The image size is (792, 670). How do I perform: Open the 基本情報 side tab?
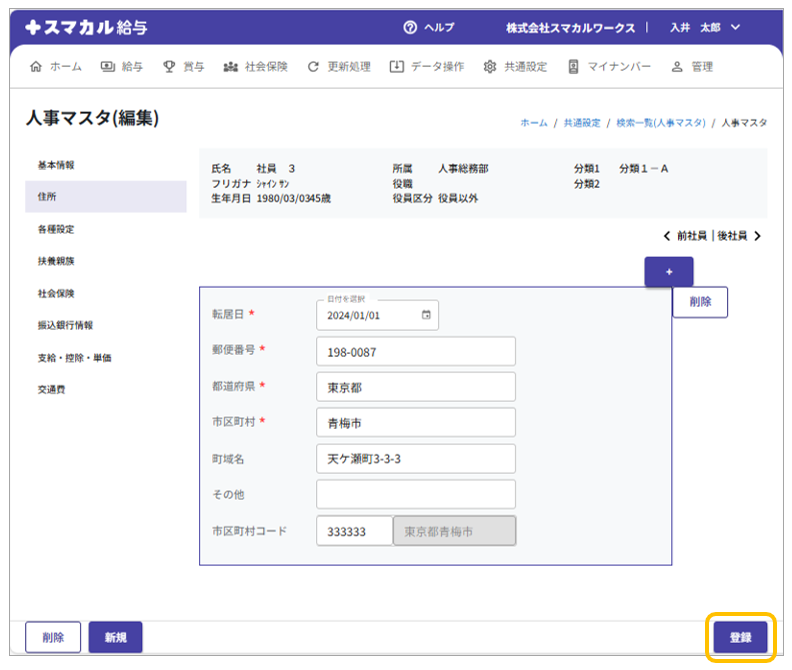[x=56, y=164]
